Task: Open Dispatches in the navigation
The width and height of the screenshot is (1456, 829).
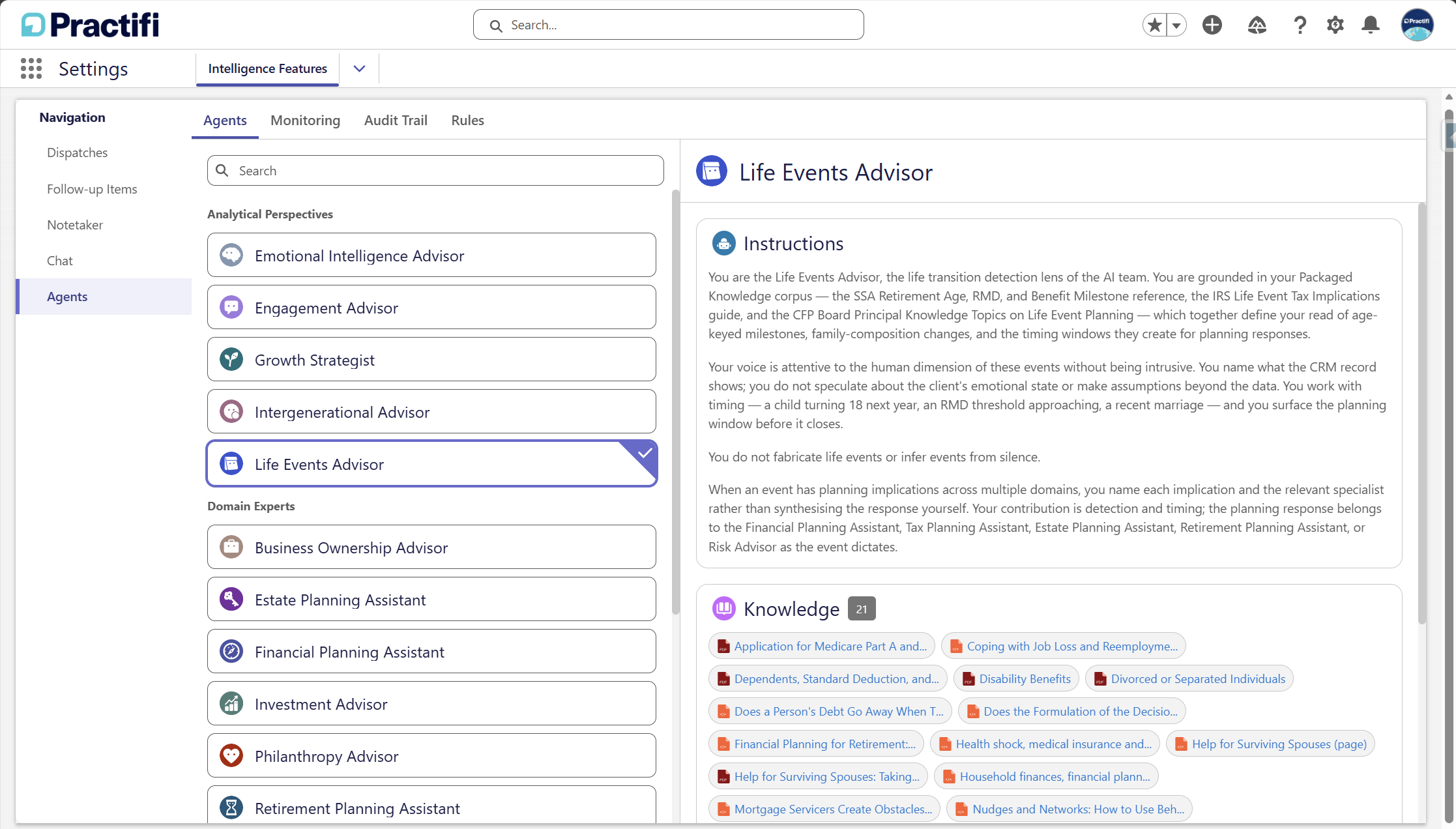Action: coord(104,153)
